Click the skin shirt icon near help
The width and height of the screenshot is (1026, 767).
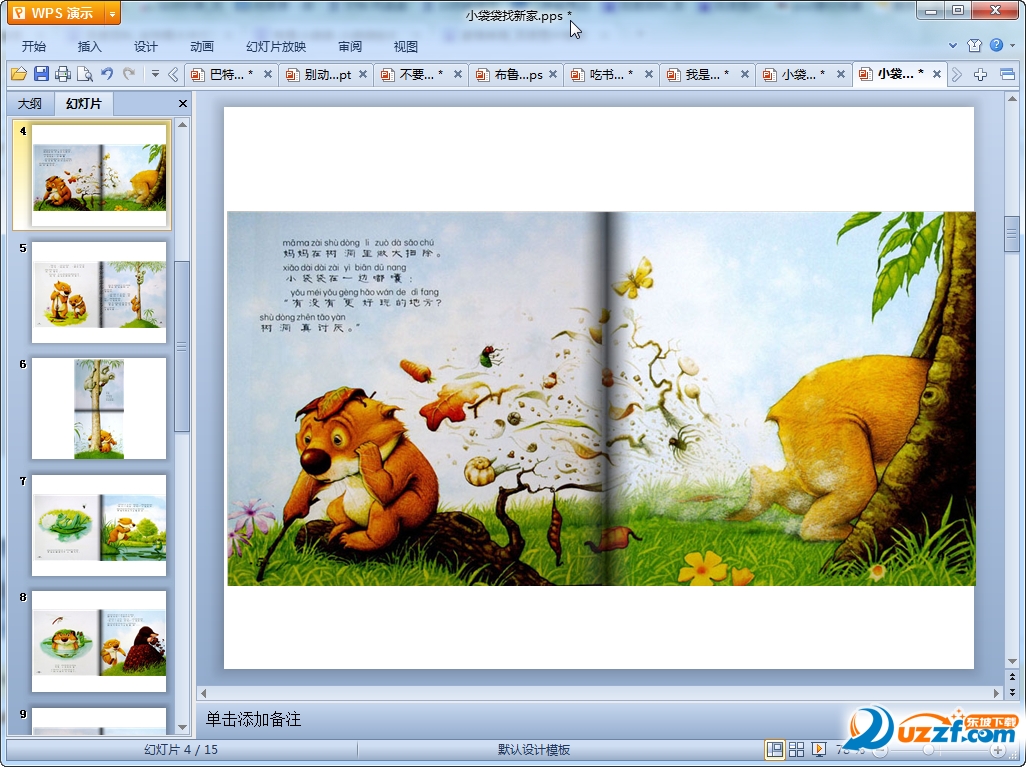click(x=974, y=45)
